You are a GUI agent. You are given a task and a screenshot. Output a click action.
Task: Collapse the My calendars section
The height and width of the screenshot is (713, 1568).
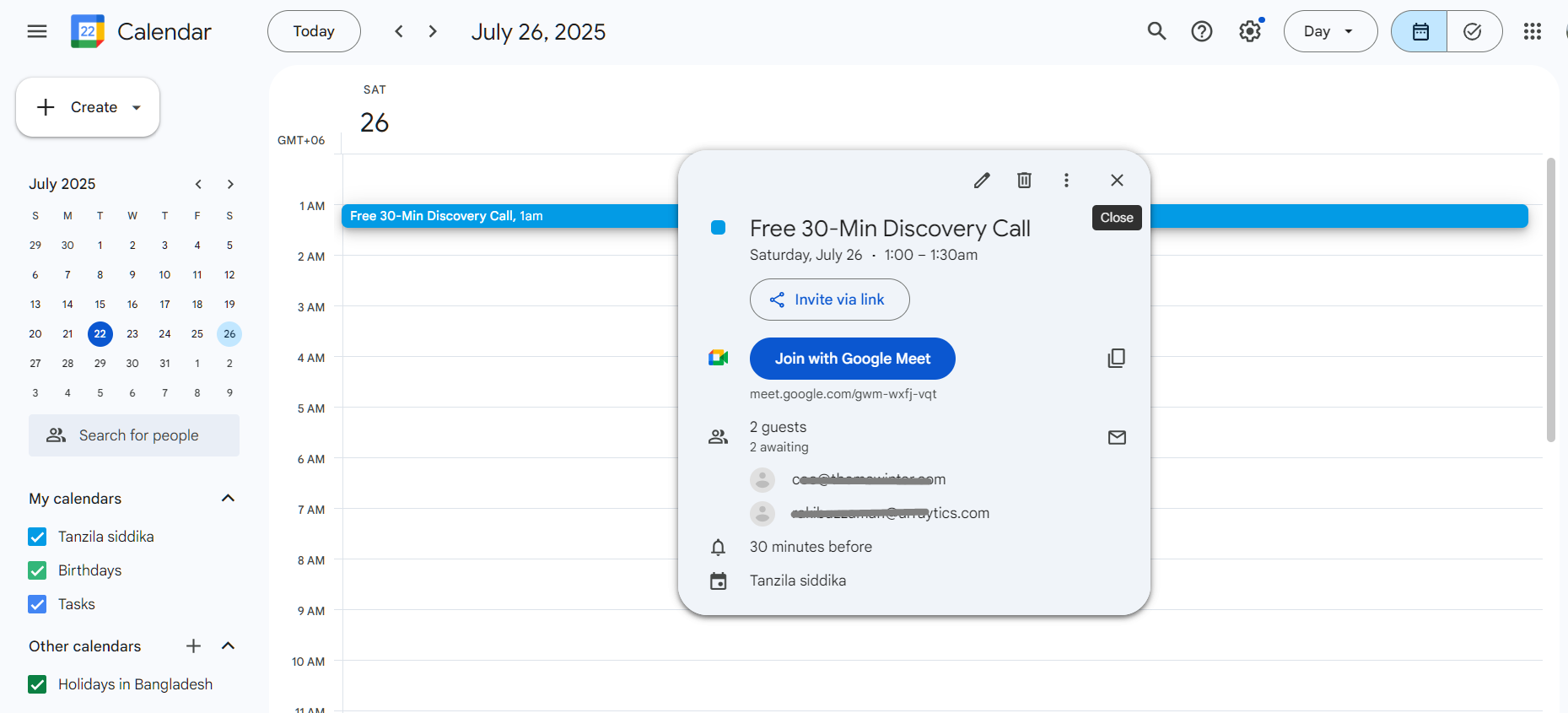coord(228,499)
